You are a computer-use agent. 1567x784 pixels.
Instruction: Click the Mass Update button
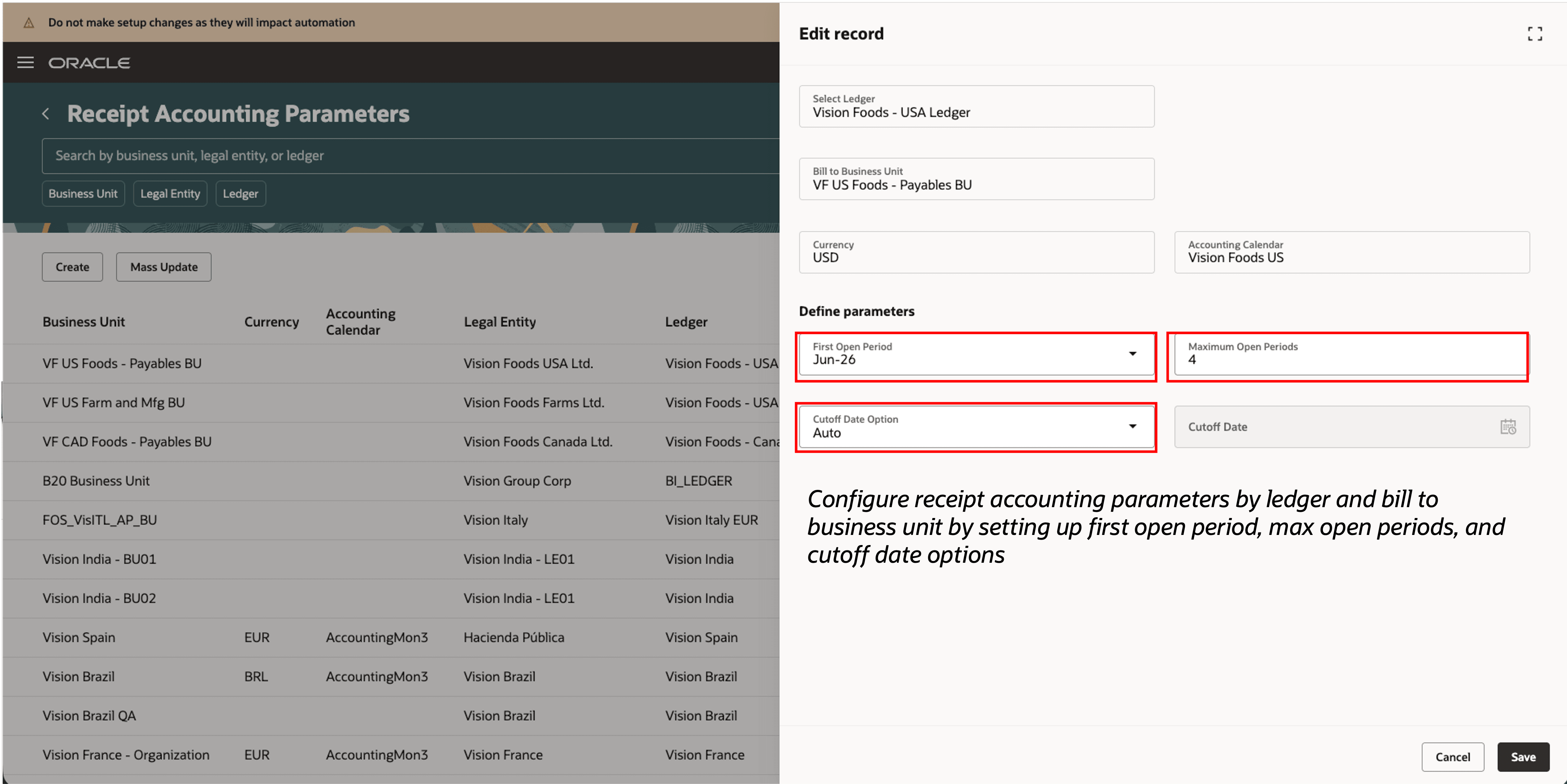point(164,267)
